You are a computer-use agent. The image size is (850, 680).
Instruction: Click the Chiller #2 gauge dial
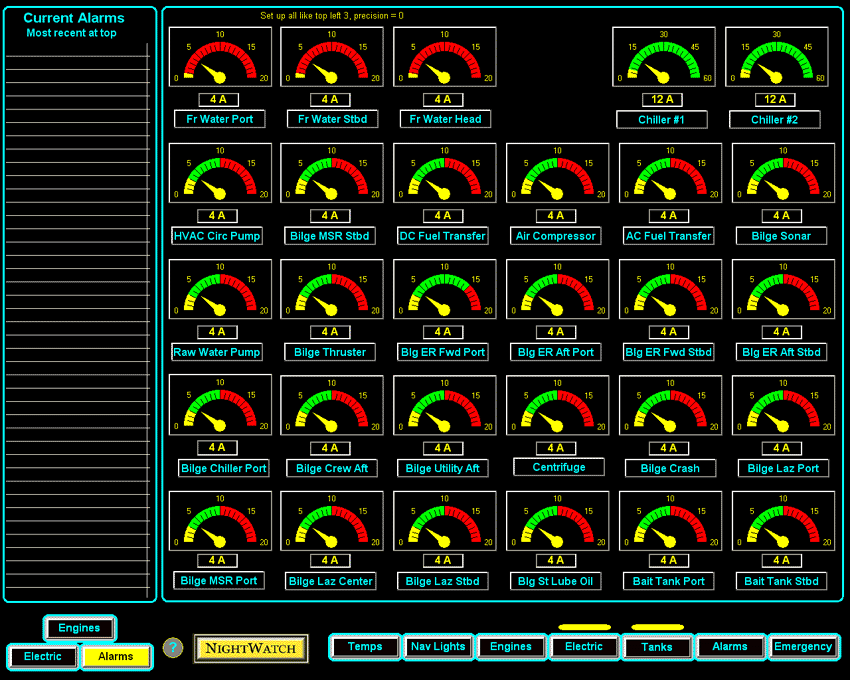click(x=777, y=57)
